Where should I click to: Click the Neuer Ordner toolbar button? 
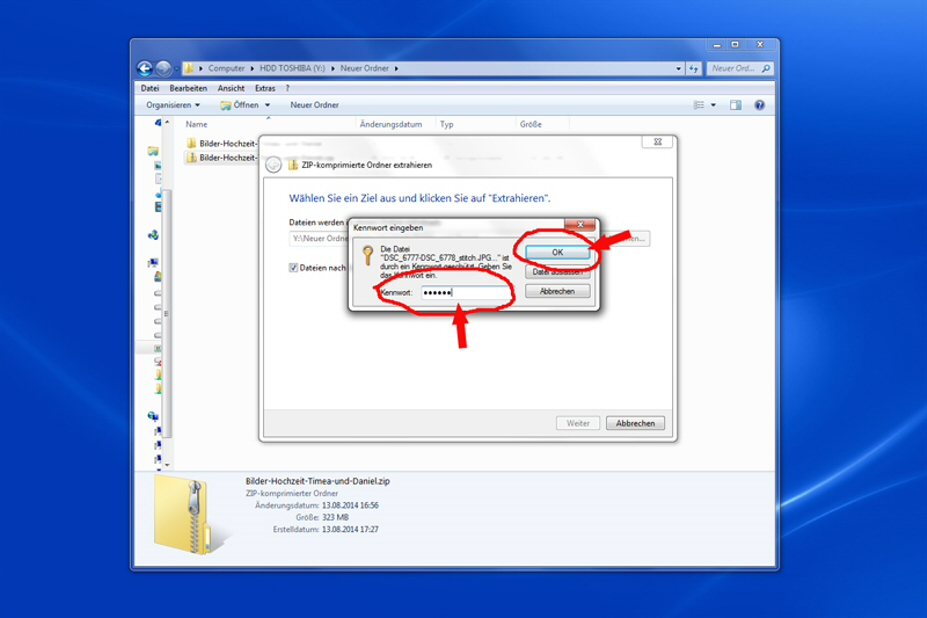click(314, 105)
